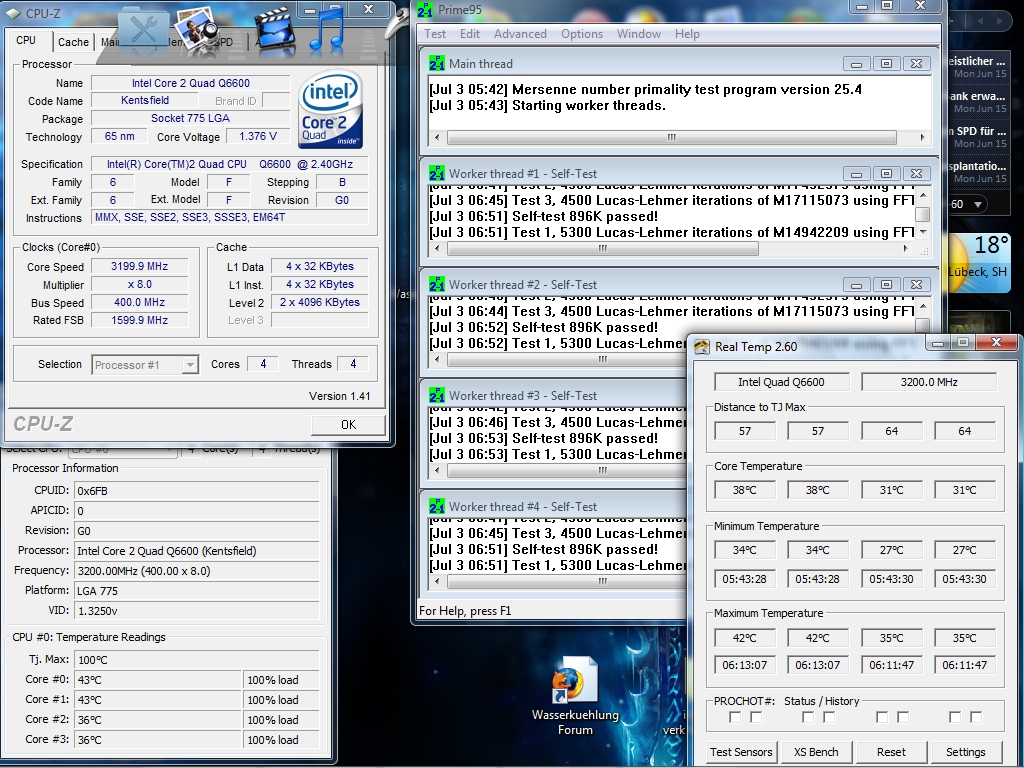Click the Test Sensors button in Real Temp
Screen dimensions: 1024x768
(x=741, y=752)
